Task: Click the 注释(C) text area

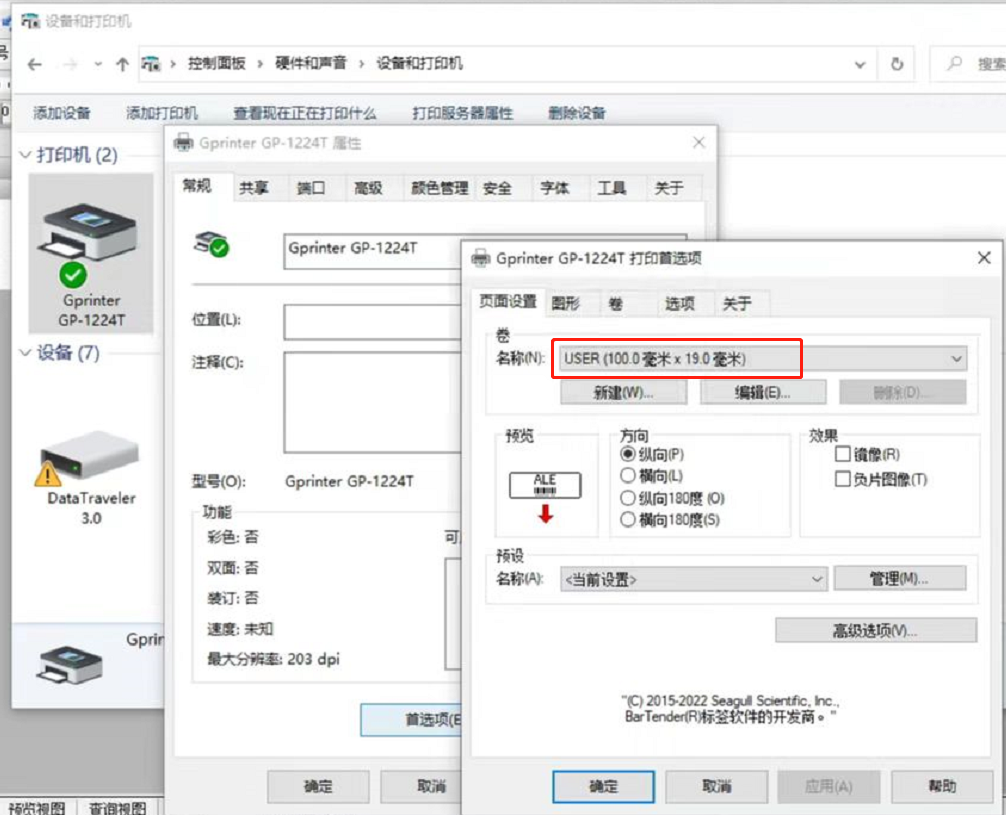Action: [372, 402]
